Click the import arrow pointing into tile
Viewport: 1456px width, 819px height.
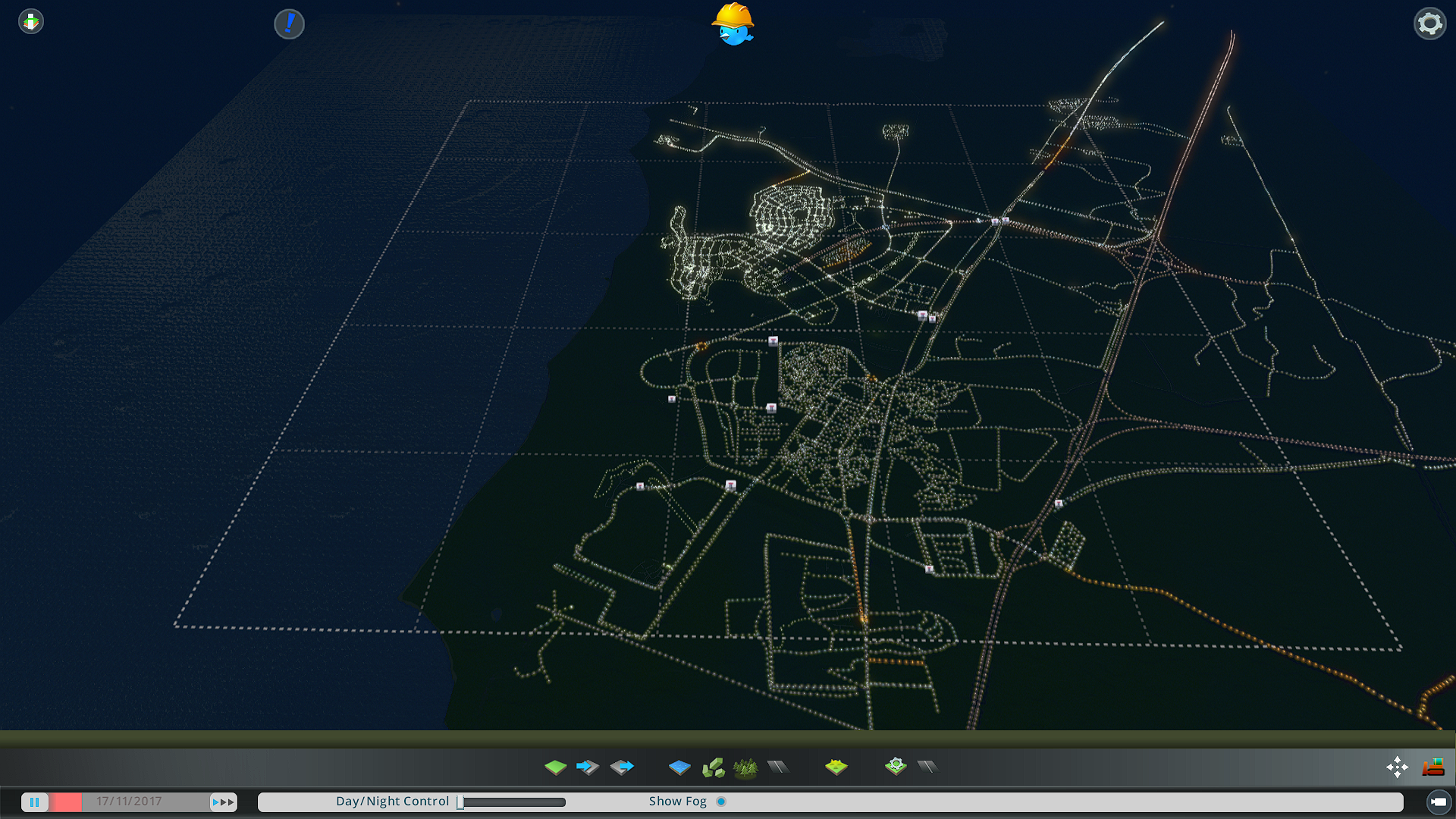(588, 767)
